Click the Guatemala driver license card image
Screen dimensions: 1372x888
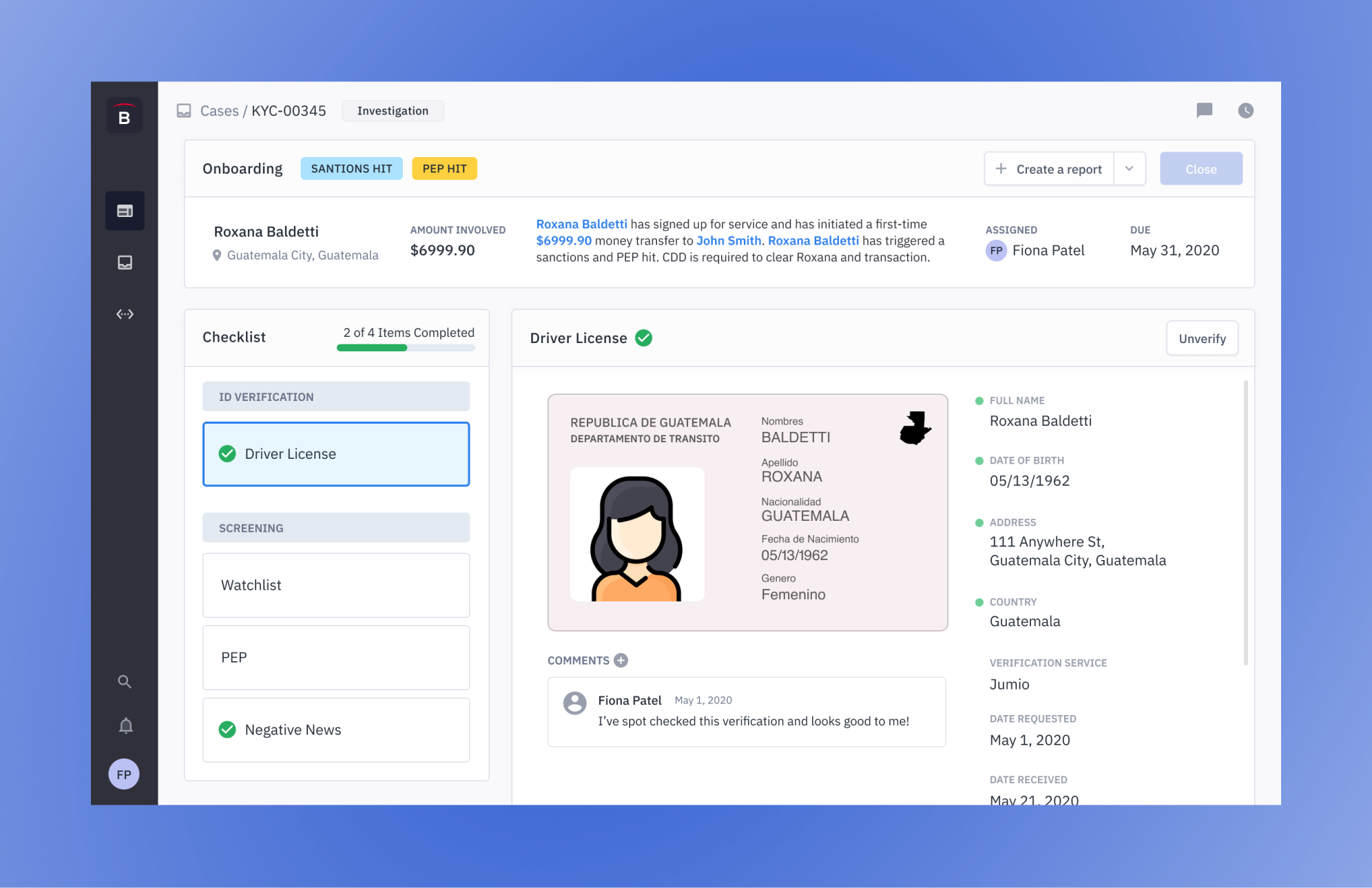click(747, 512)
